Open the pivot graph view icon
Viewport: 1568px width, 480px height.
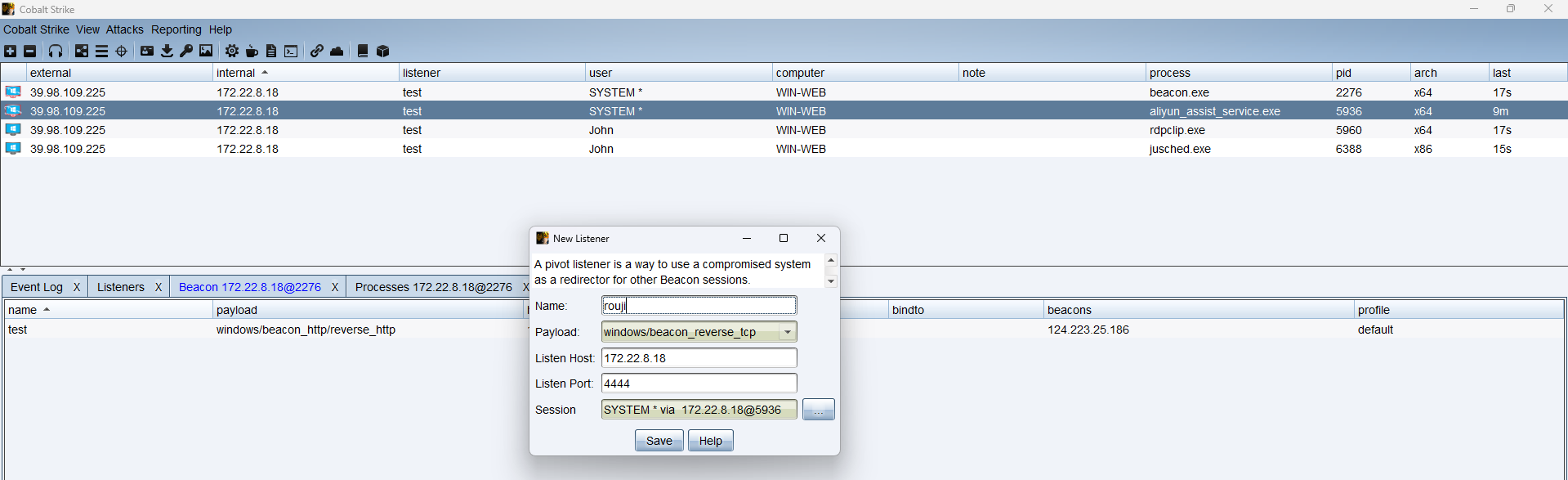pos(82,51)
